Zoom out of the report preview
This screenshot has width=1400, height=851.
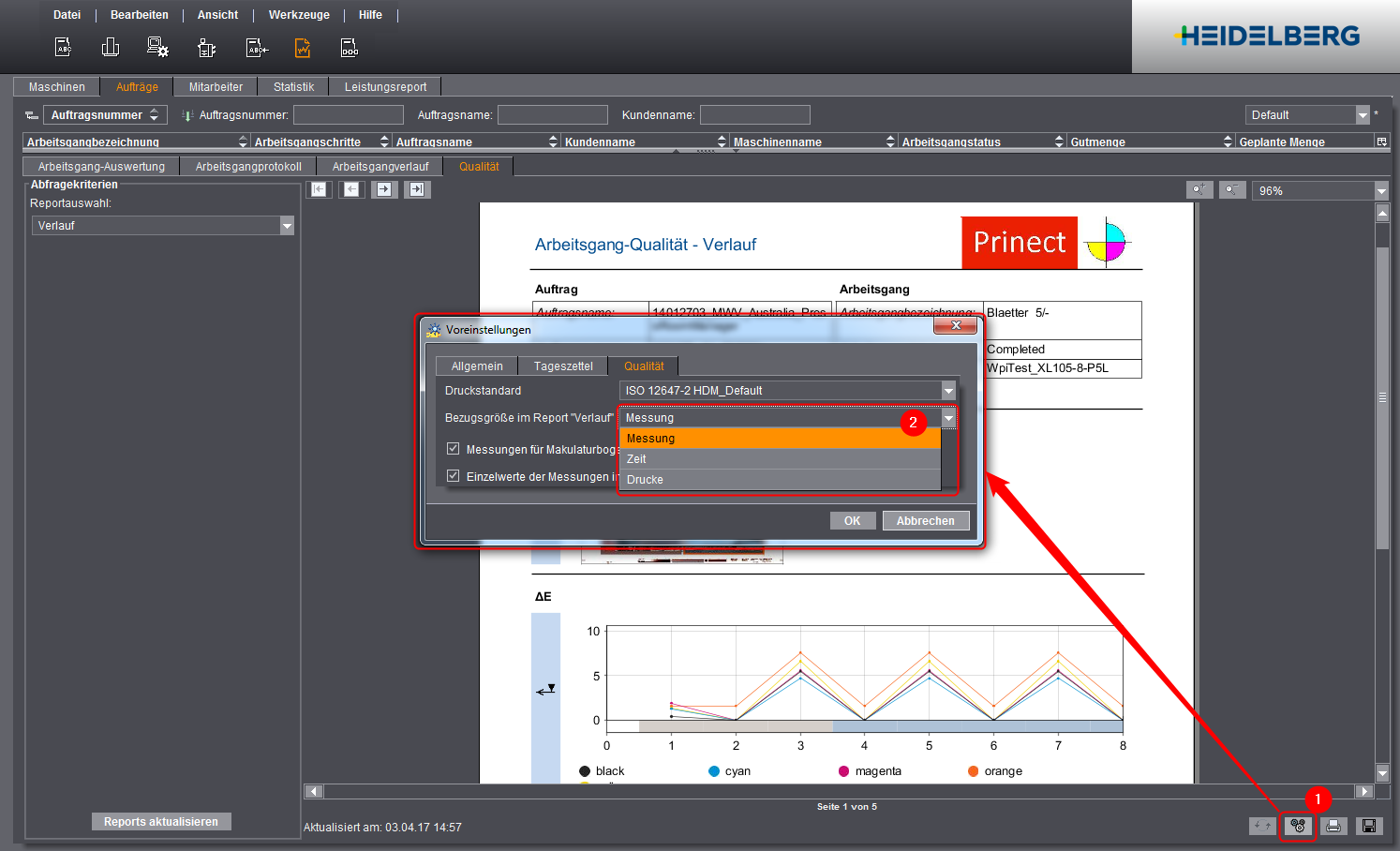coord(1233,190)
